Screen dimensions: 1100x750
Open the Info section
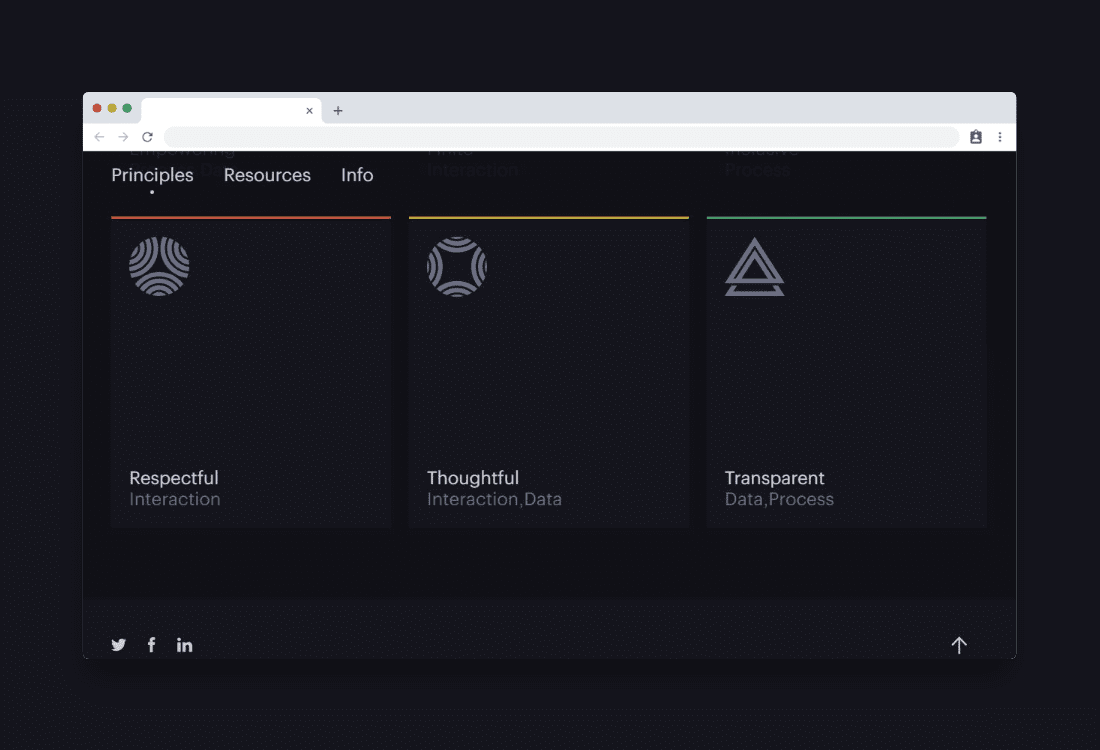pos(357,175)
